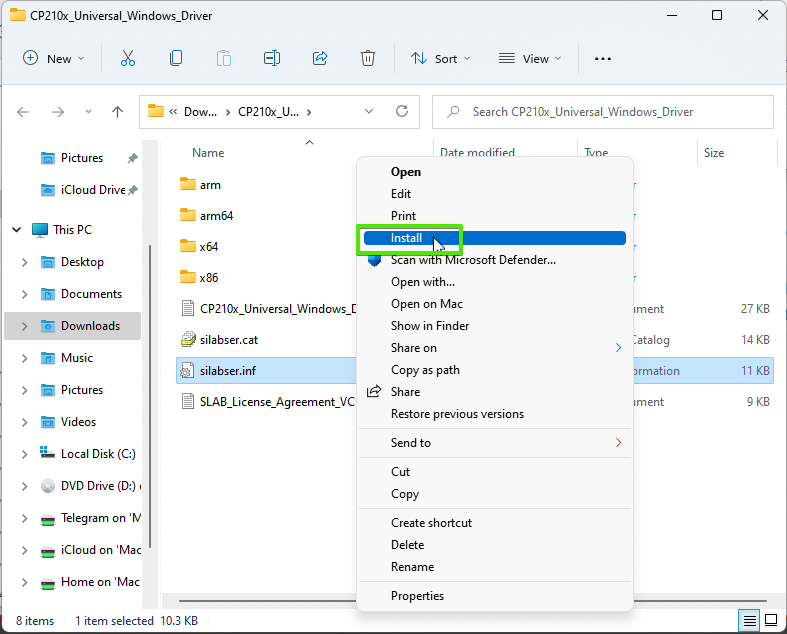Screen dimensions: 787x634
Task: Open the New dropdown menu
Action: (x=54, y=59)
